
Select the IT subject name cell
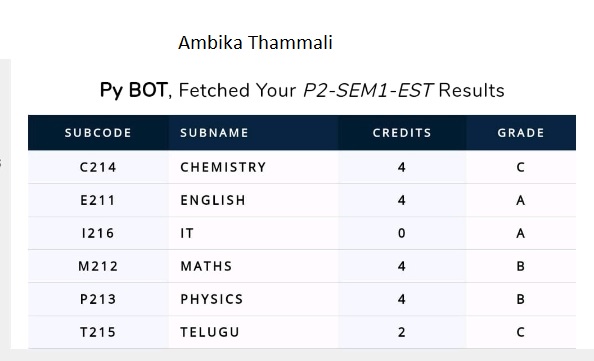pyautogui.click(x=187, y=233)
